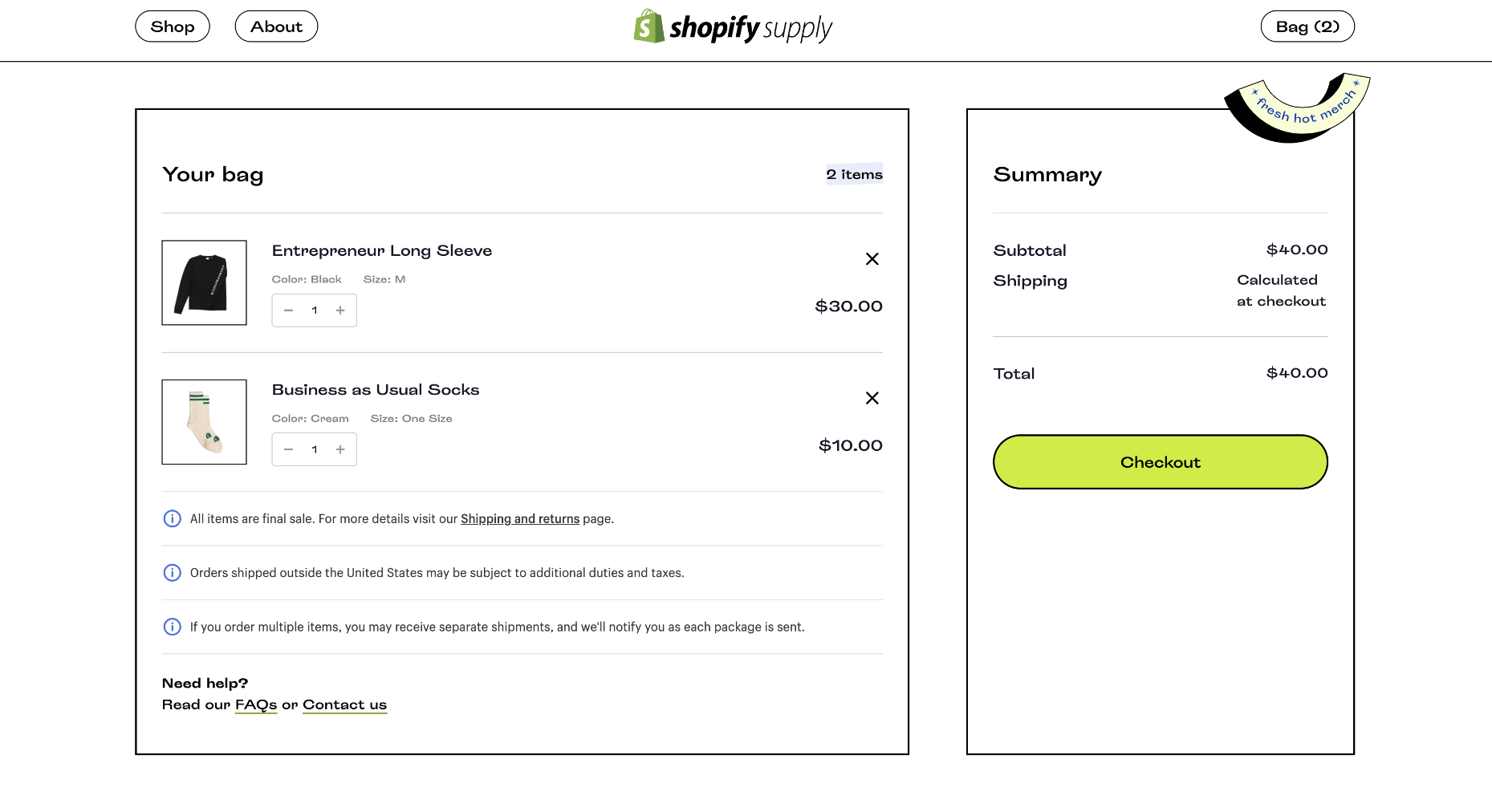Click the Entrepreneur Long Sleeve product thumbnail
The image size is (1492, 812).
point(204,282)
